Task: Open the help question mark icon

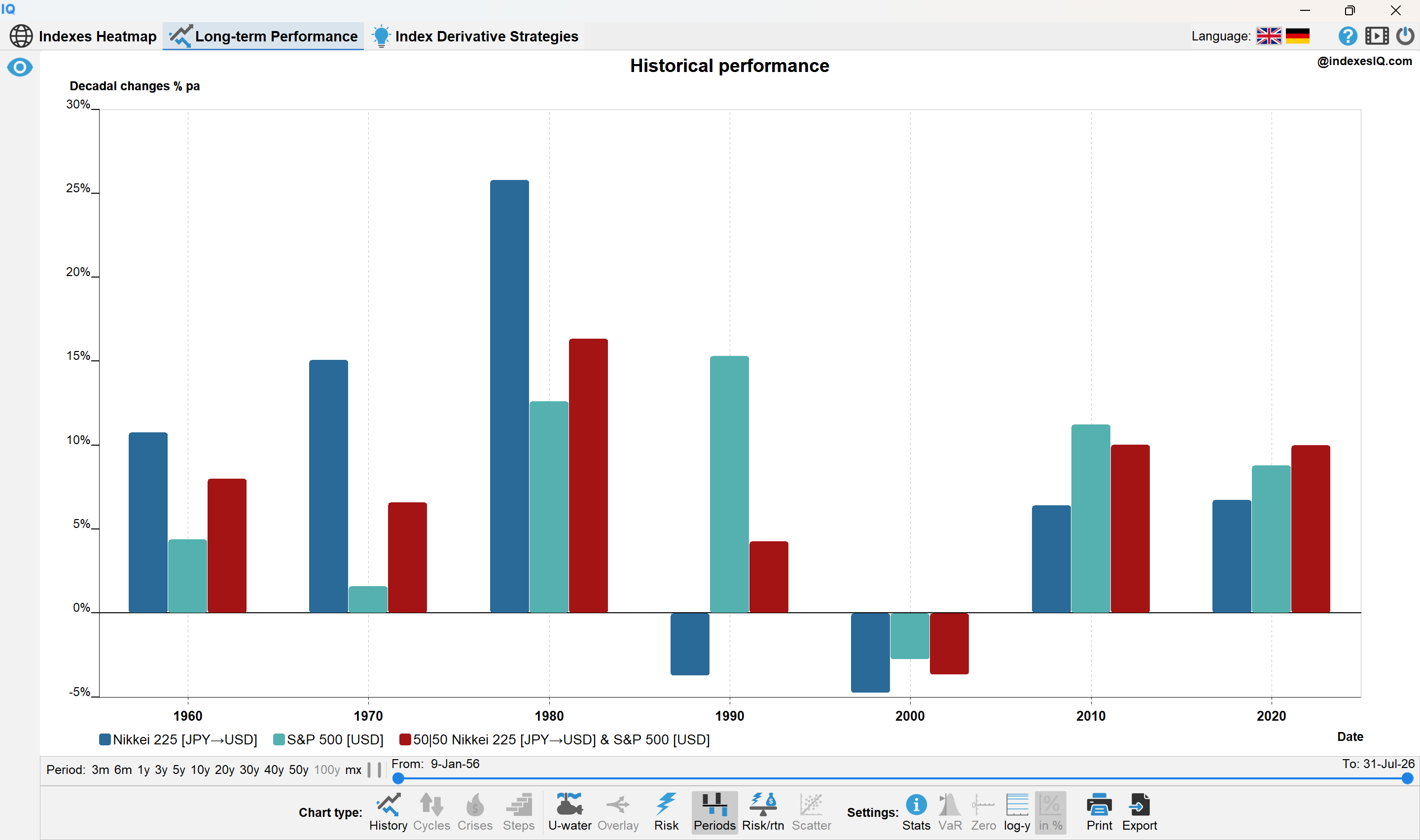Action: tap(1348, 36)
